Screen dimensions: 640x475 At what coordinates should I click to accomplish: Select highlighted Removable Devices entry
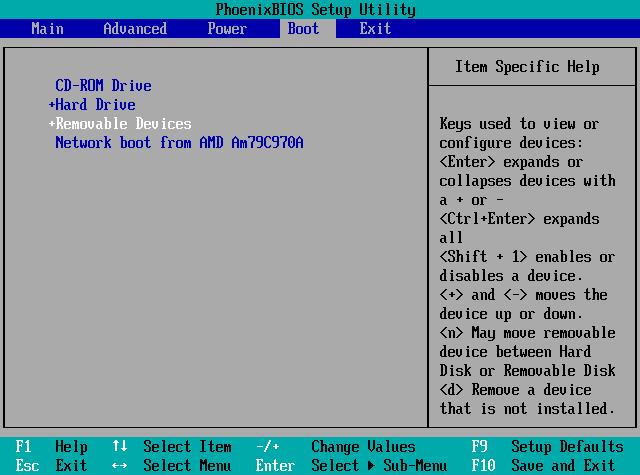click(x=123, y=124)
